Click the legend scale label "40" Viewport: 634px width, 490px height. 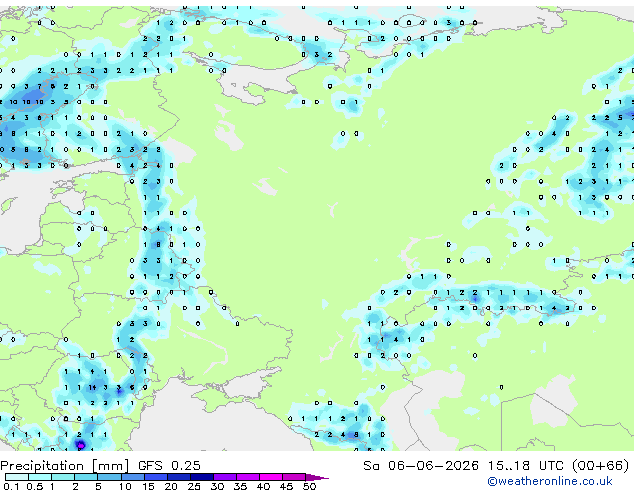point(263,486)
